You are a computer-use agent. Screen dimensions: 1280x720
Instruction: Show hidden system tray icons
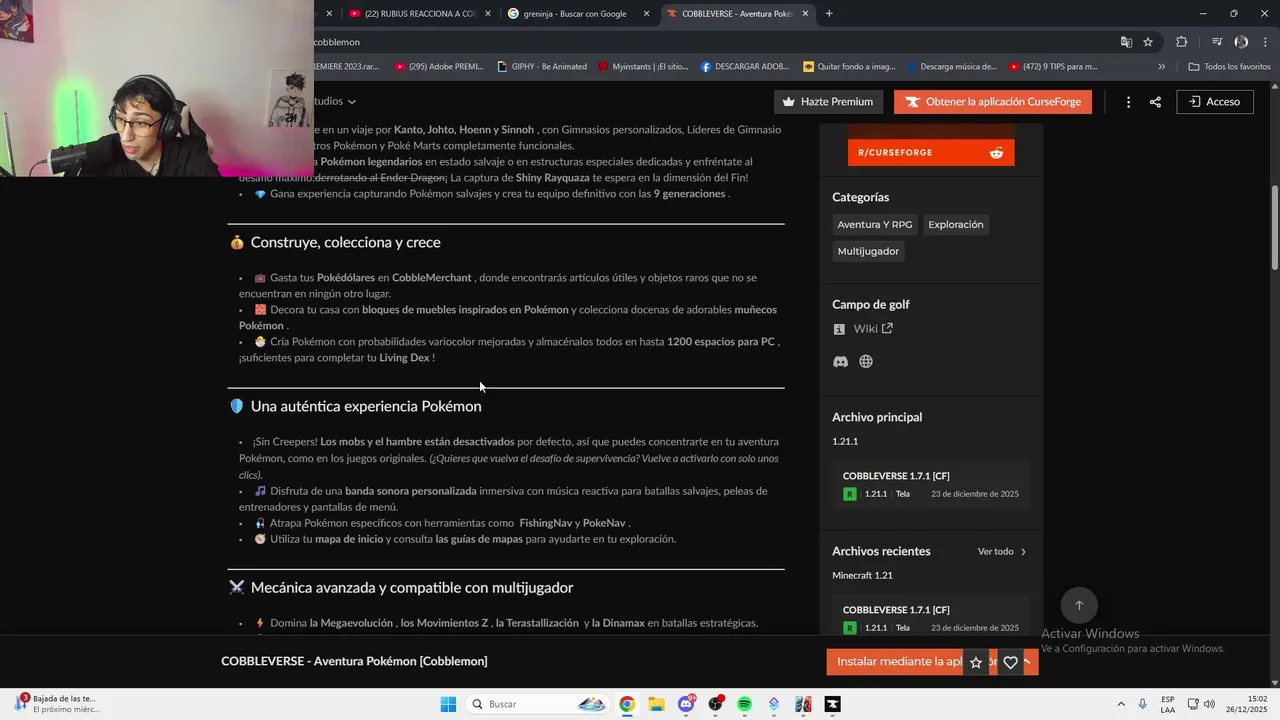point(1120,704)
